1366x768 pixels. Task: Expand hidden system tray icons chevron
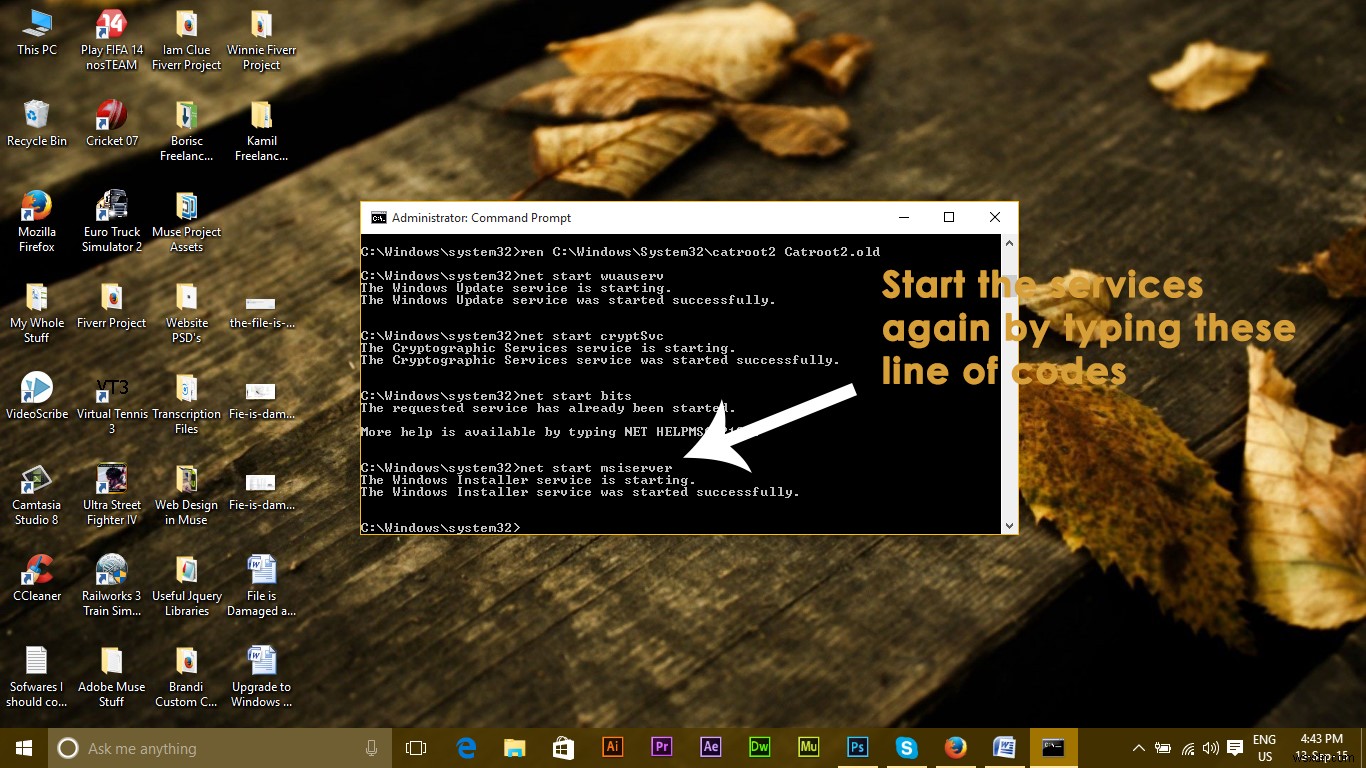pos(1139,748)
